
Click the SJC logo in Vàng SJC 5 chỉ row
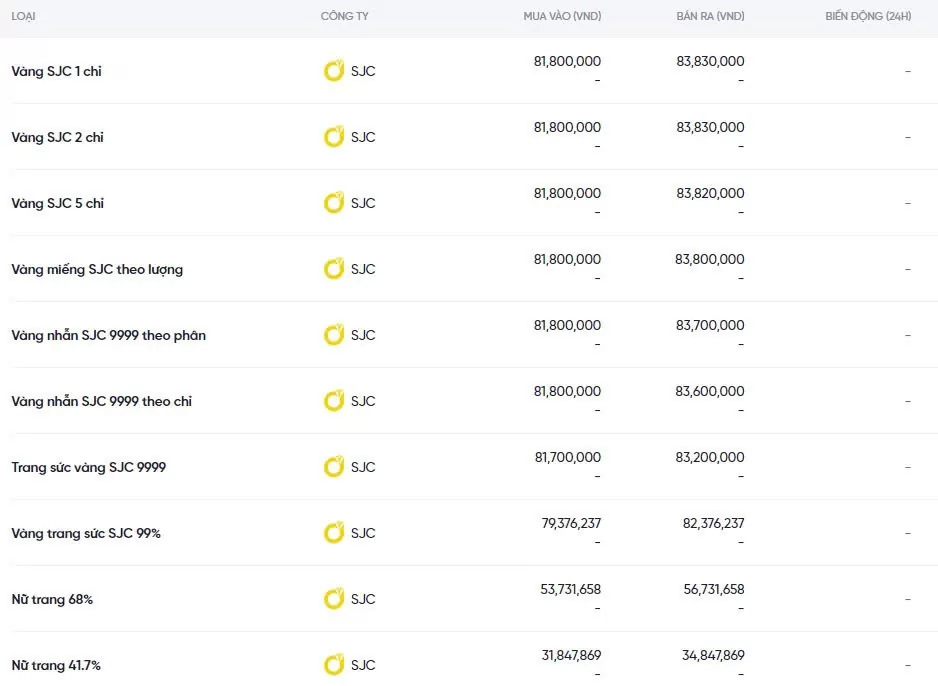click(334, 203)
